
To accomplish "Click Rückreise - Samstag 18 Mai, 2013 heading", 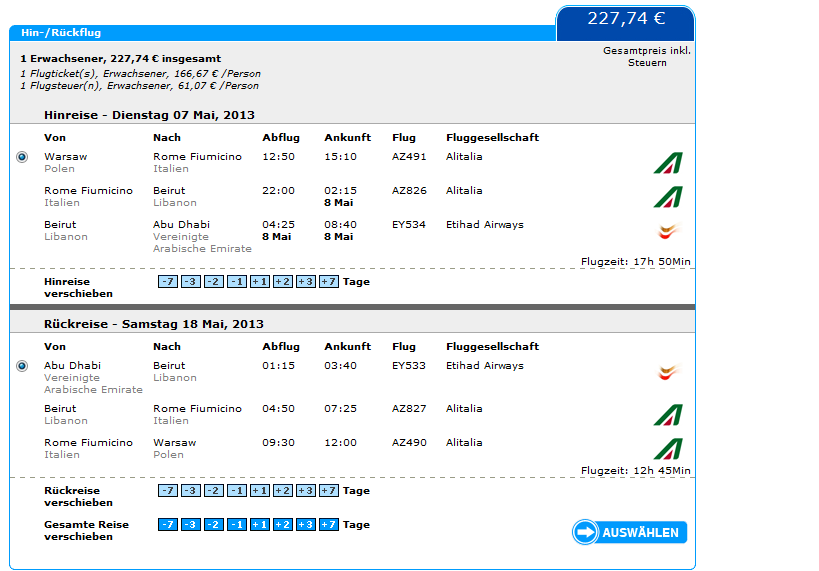I will pyautogui.click(x=154, y=324).
